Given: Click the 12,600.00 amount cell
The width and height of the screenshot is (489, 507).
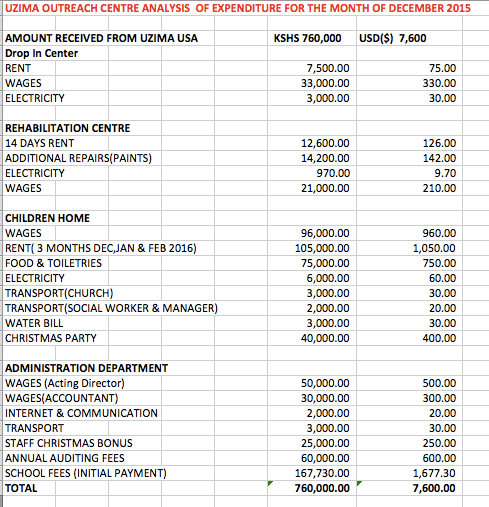Looking at the screenshot, I should [325, 143].
